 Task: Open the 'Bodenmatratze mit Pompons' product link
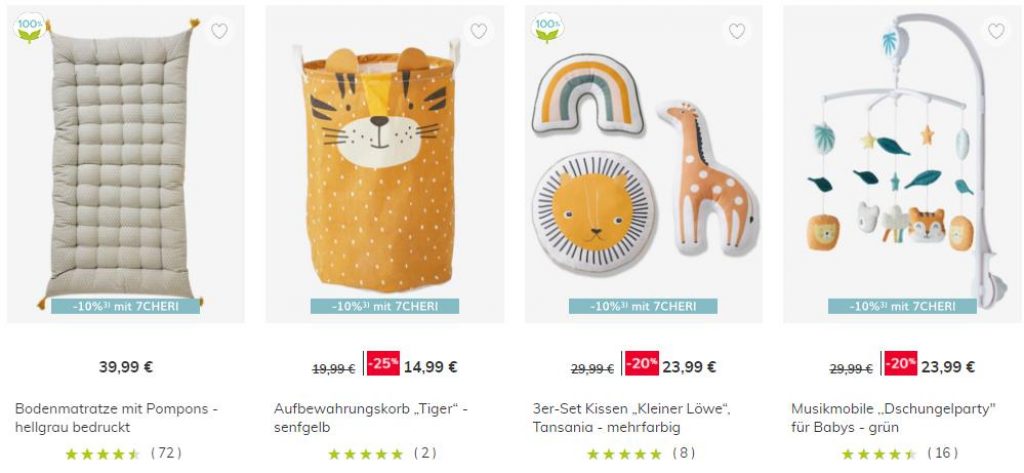click(x=116, y=418)
